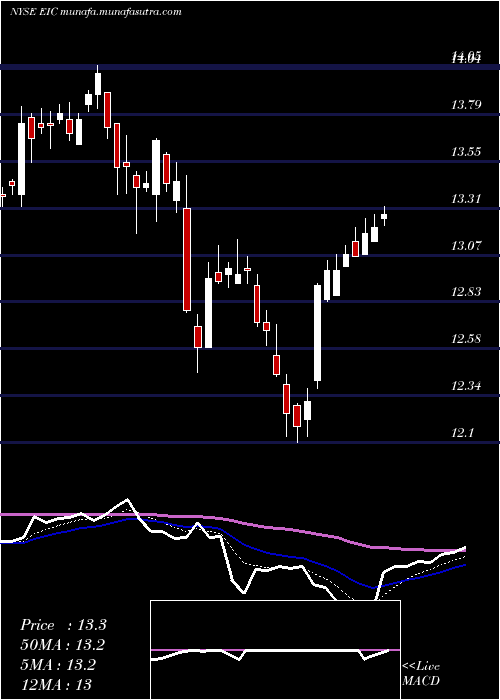Click the <<Live MACD label
This screenshot has height=700, width=500.
(421, 673)
